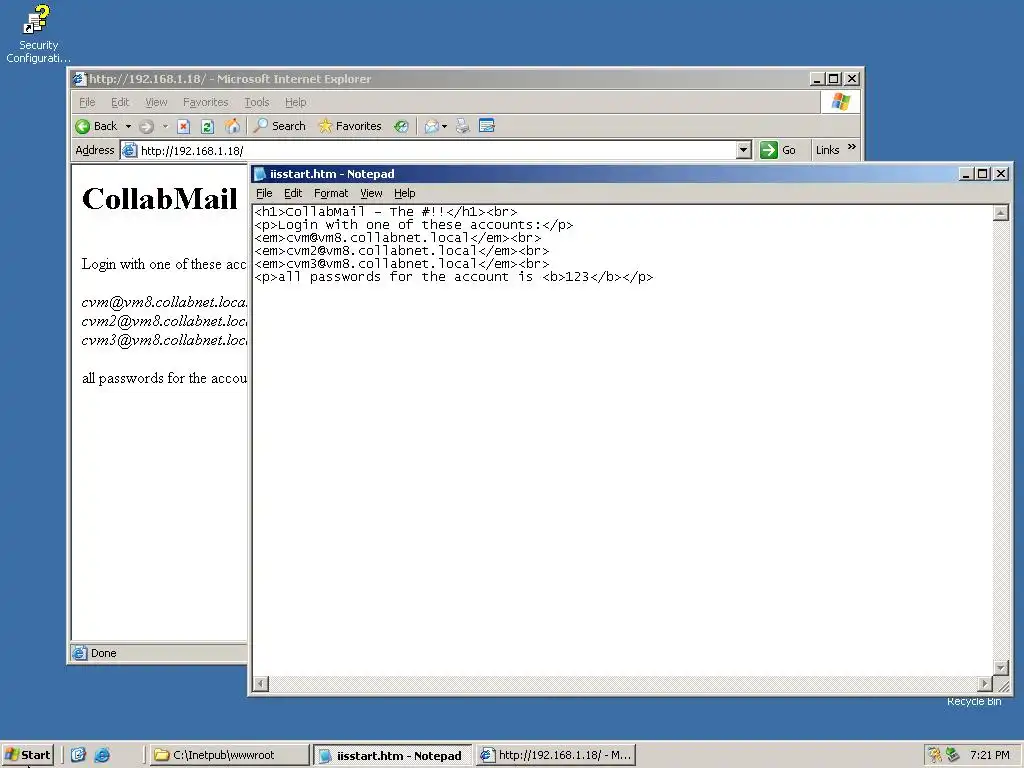Click the Start button

27,755
